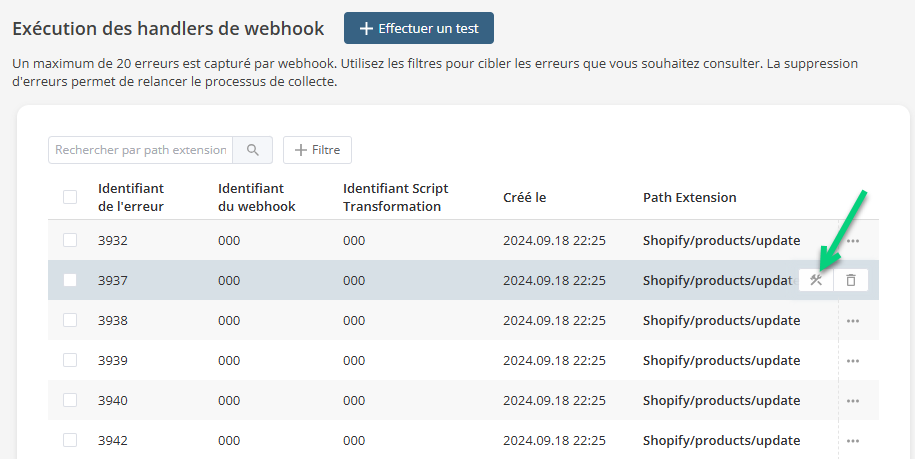The height and width of the screenshot is (459, 915).
Task: Click the webhook identifier 000 in row 3938
Action: tap(229, 320)
